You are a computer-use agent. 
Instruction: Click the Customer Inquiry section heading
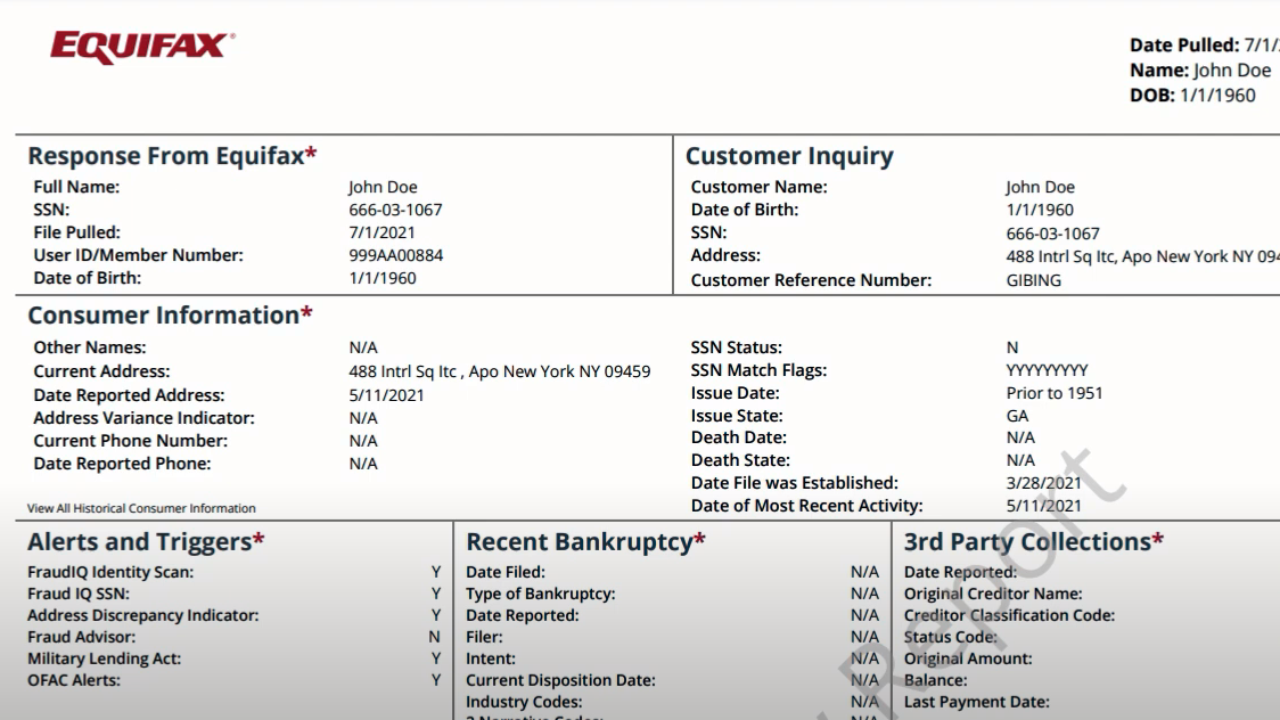(788, 156)
